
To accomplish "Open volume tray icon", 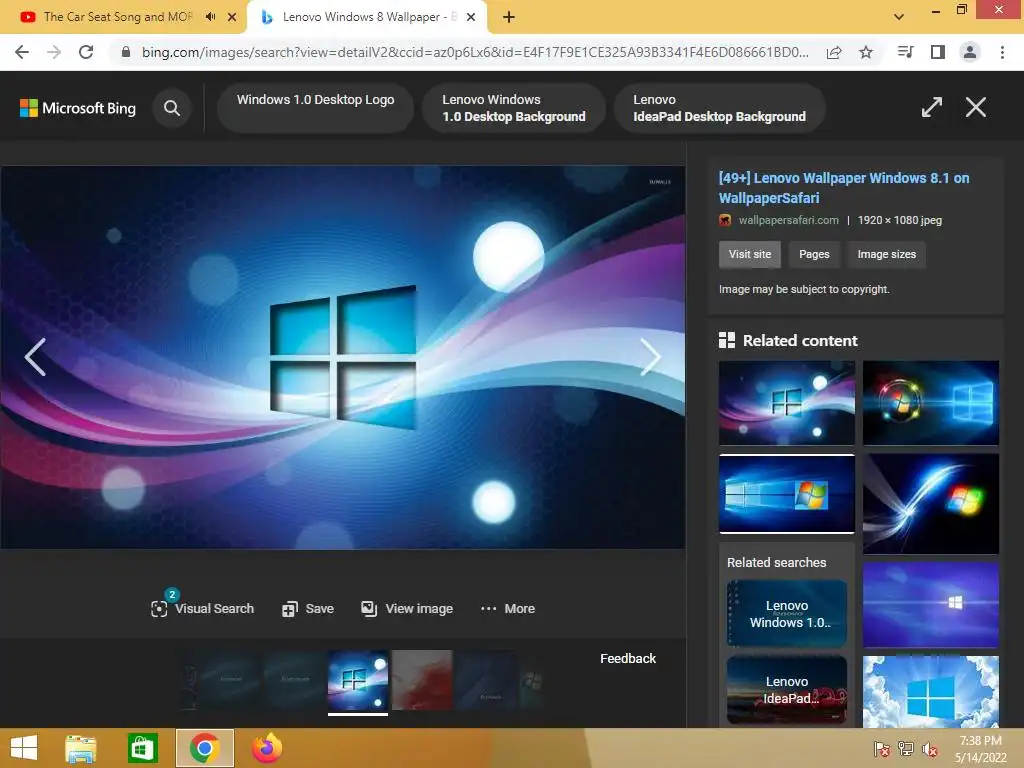I will (930, 749).
